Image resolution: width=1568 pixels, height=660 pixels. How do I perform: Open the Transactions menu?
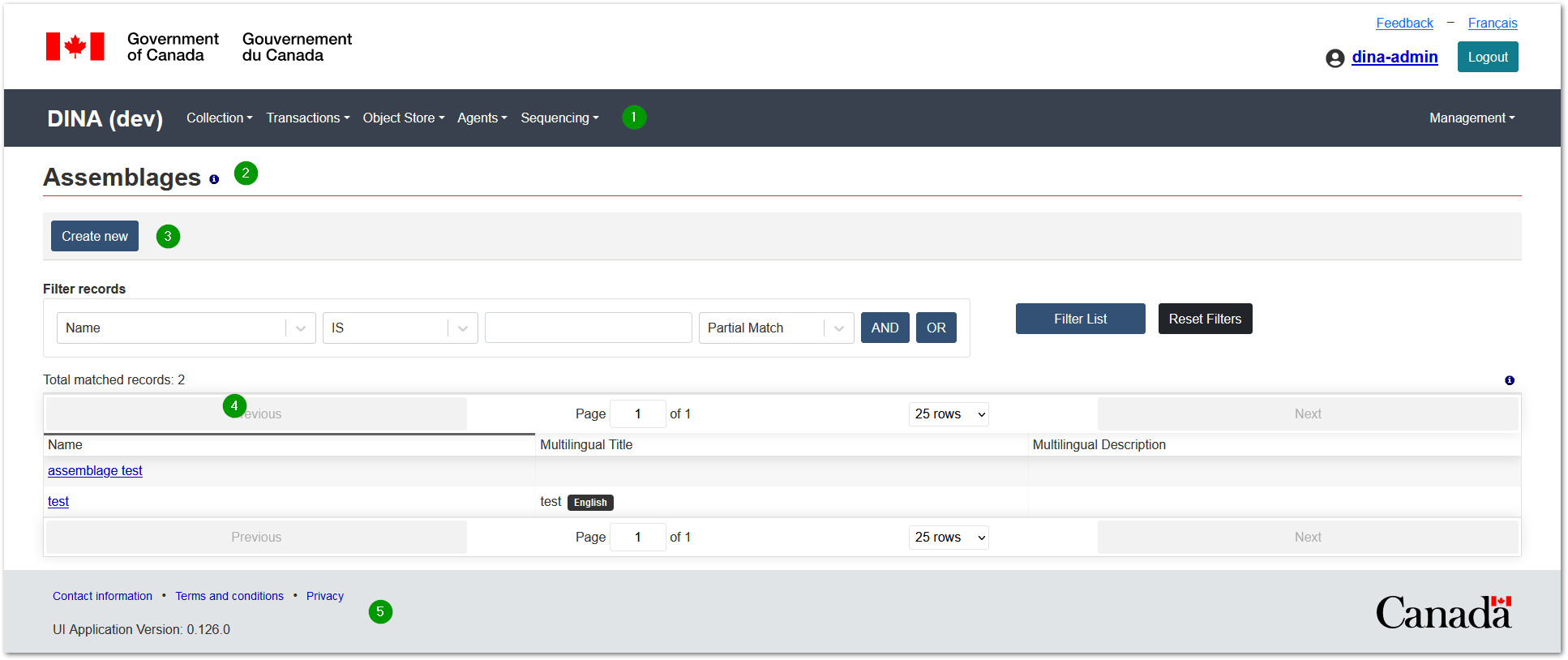308,118
